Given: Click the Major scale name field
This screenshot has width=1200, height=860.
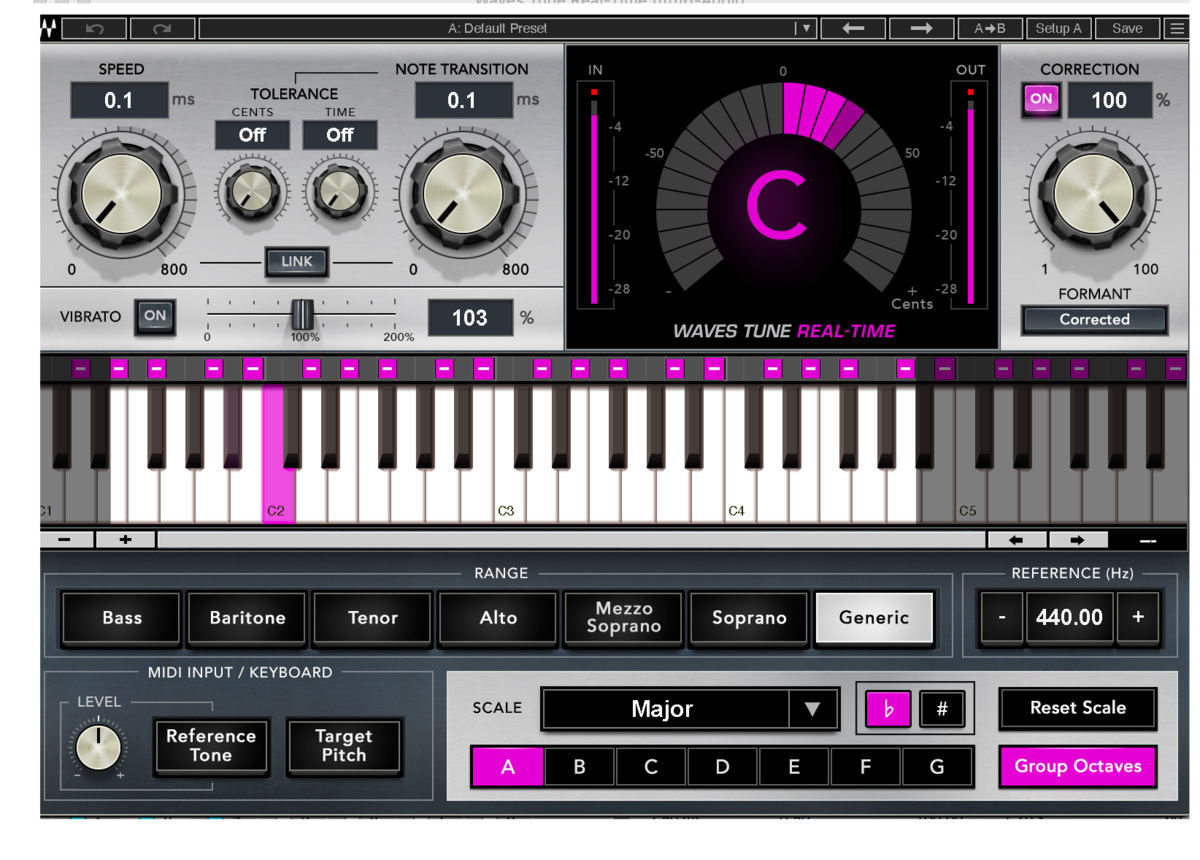Looking at the screenshot, I should click(x=665, y=709).
